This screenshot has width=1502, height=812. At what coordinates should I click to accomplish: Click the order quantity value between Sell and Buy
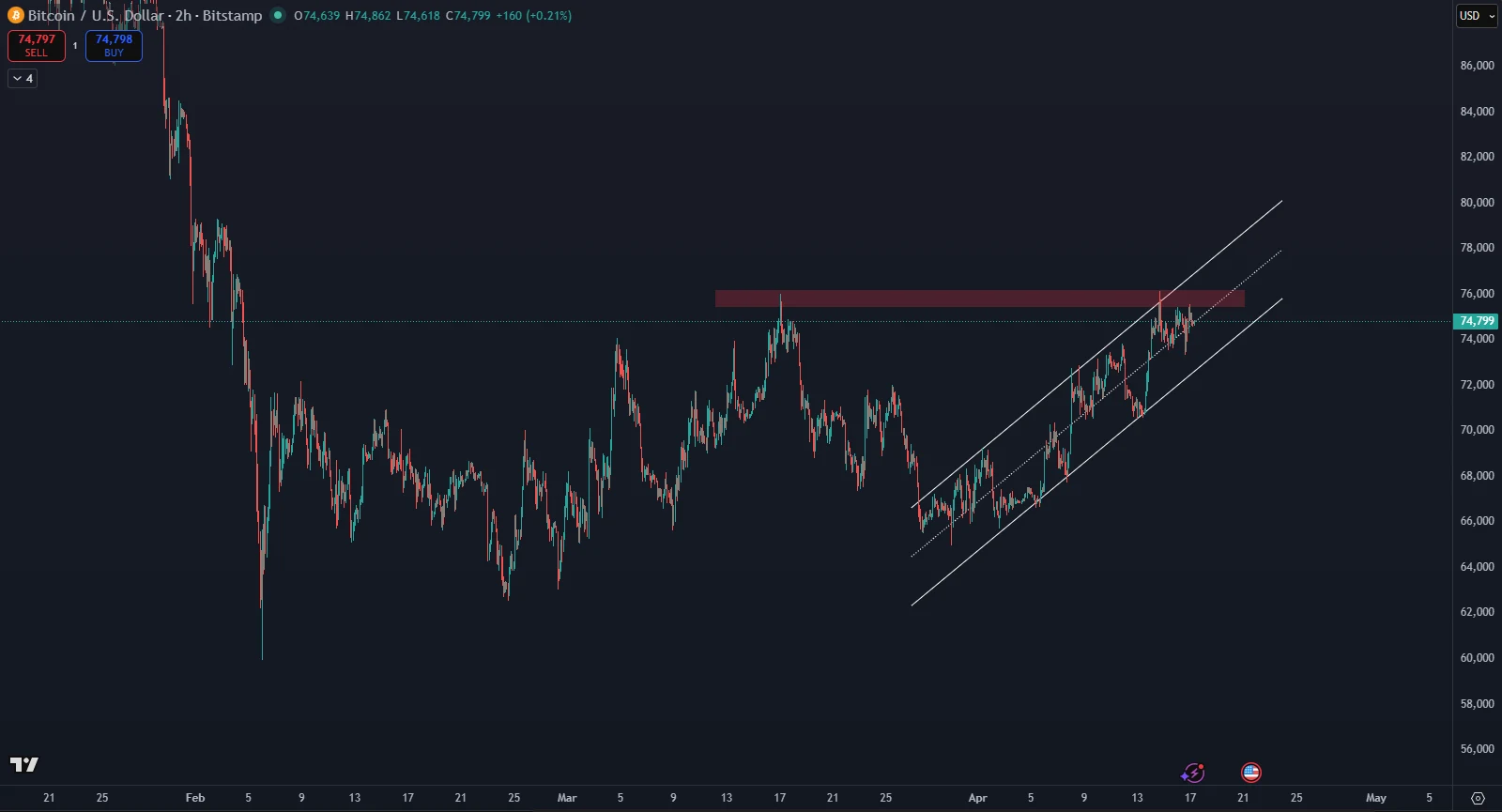75,45
